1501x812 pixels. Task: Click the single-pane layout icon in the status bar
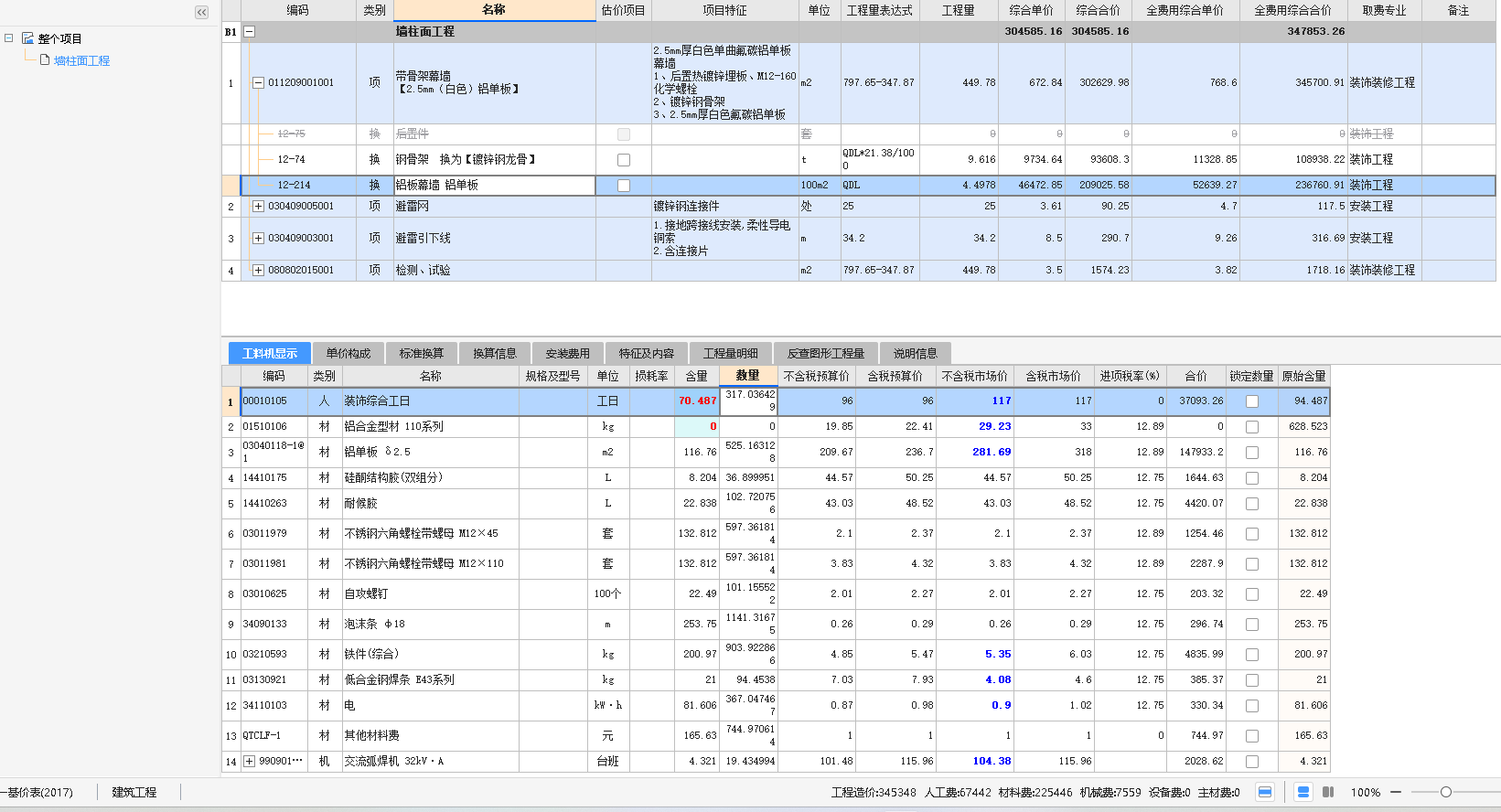click(1265, 792)
